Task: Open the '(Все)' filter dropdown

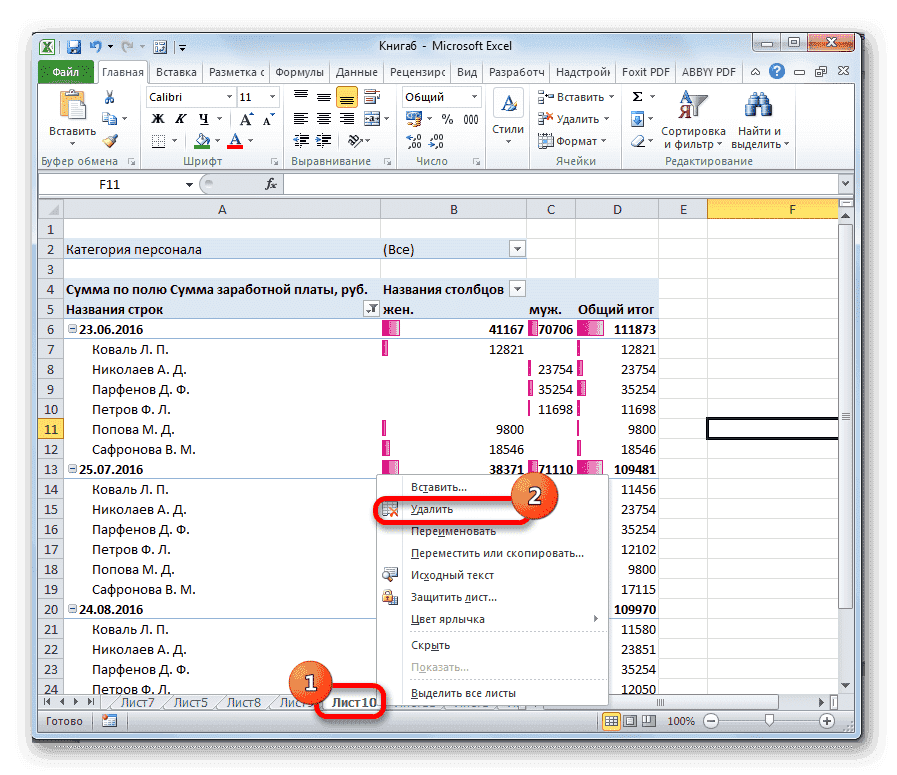Action: (x=518, y=249)
